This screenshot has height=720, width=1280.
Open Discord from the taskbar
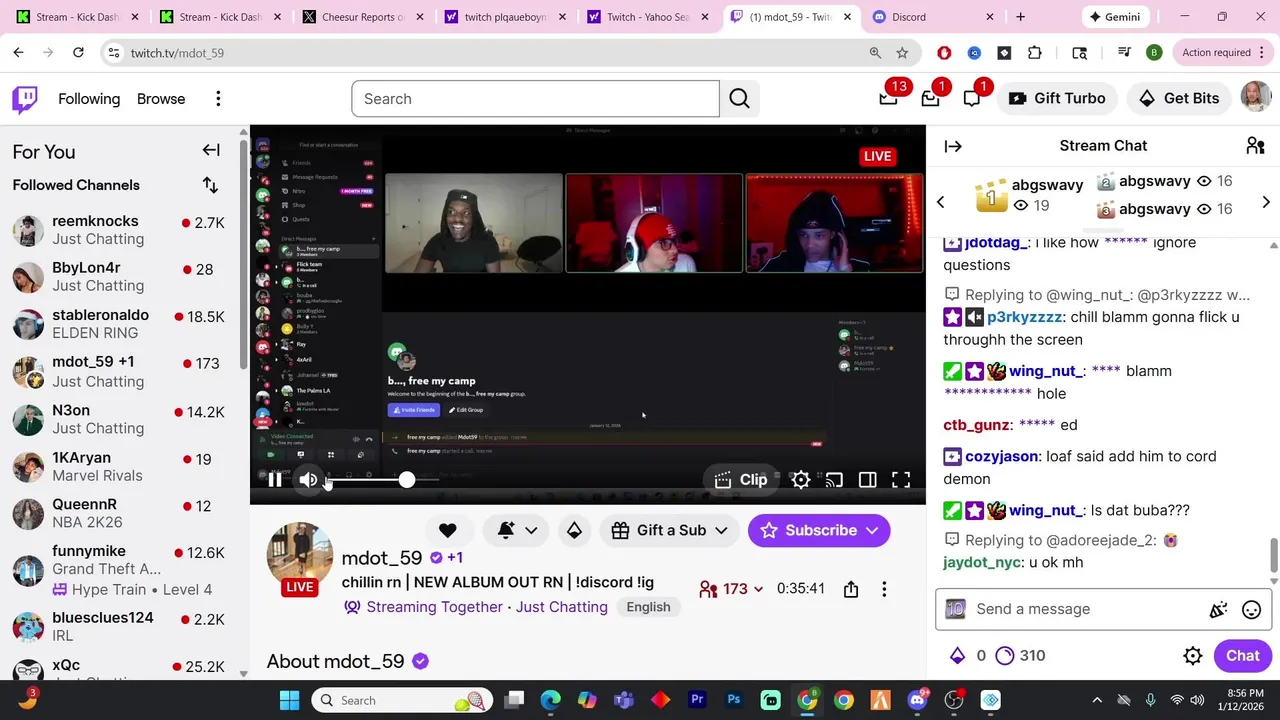tap(917, 700)
